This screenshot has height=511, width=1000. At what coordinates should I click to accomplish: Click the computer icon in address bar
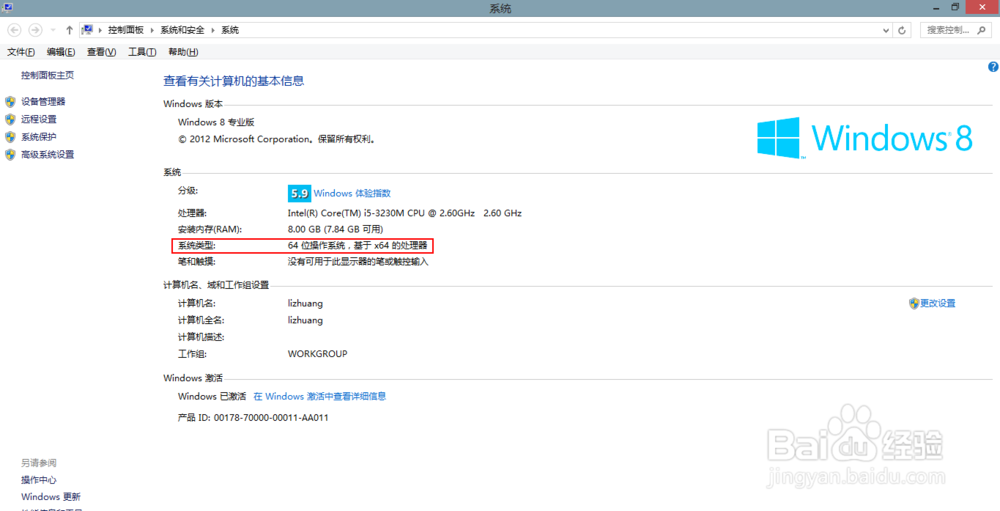pyautogui.click(x=87, y=30)
